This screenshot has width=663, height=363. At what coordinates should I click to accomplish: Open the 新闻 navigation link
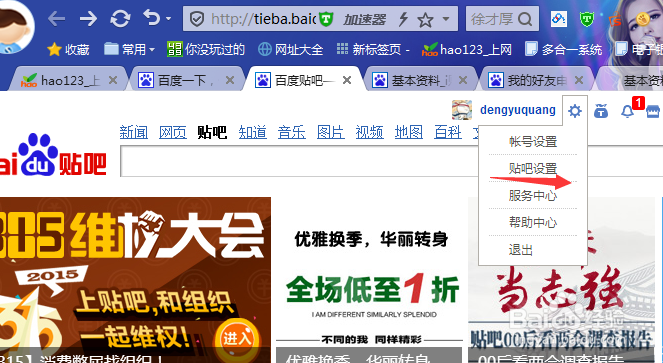pos(134,132)
